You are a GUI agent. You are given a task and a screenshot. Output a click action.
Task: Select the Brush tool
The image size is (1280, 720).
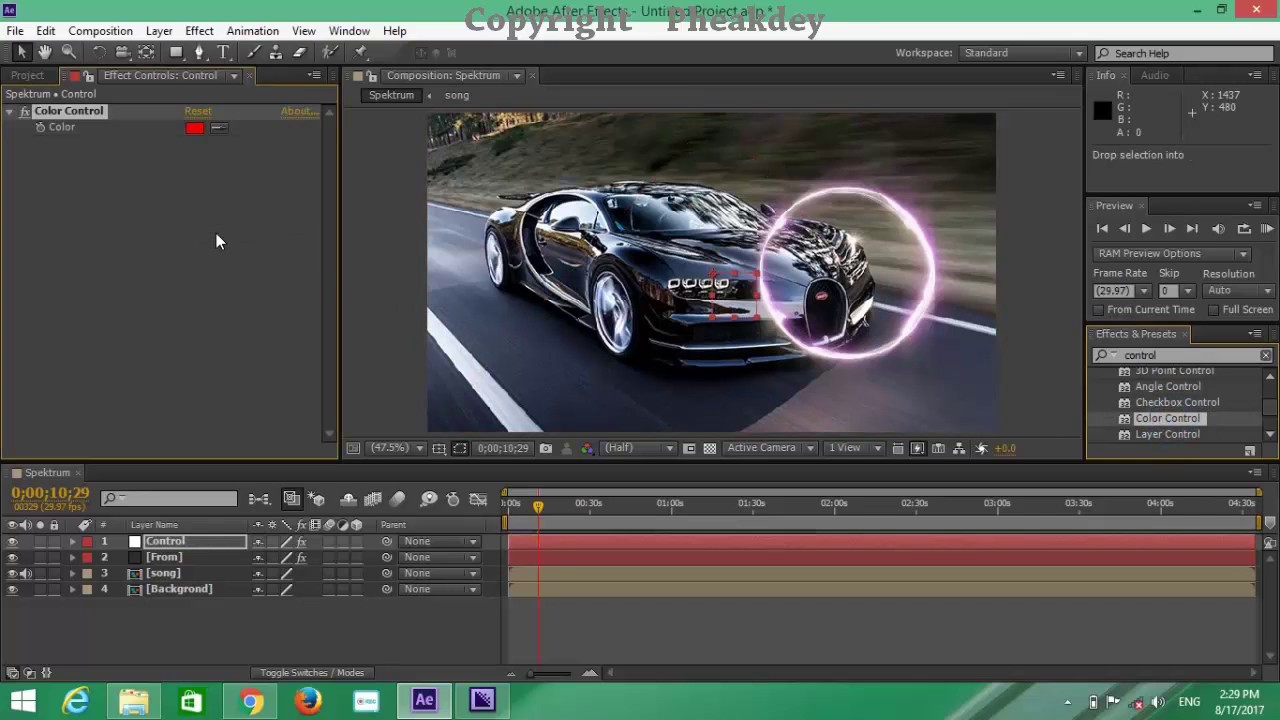click(x=254, y=52)
